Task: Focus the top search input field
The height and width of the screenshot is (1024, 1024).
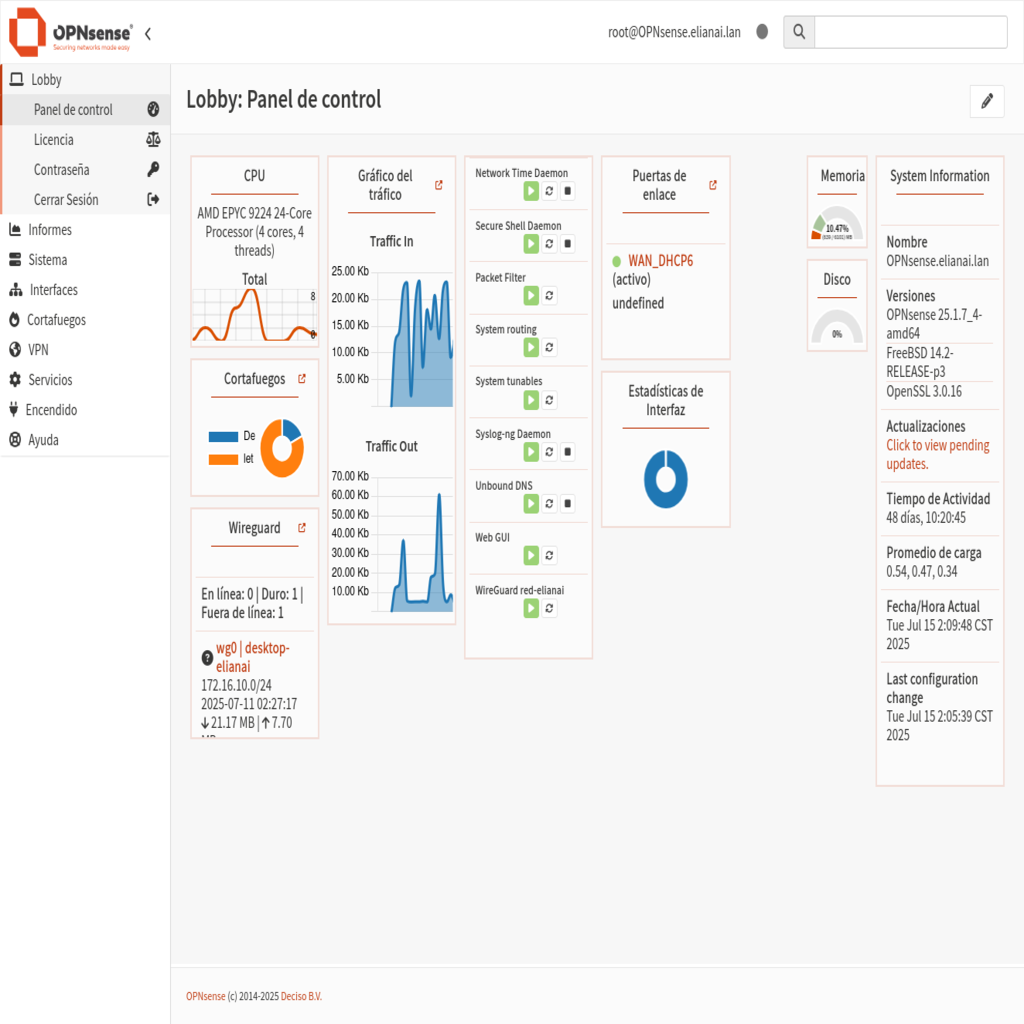Action: [910, 31]
